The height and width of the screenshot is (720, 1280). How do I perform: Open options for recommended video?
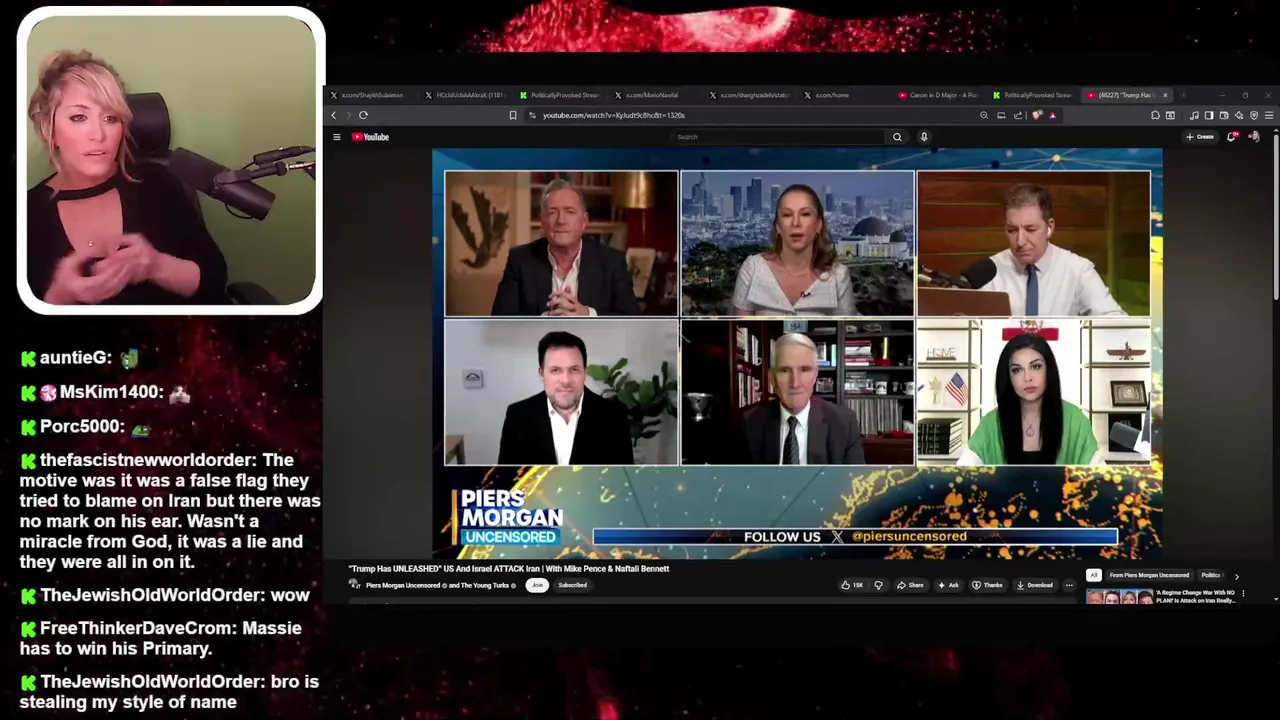(1243, 594)
